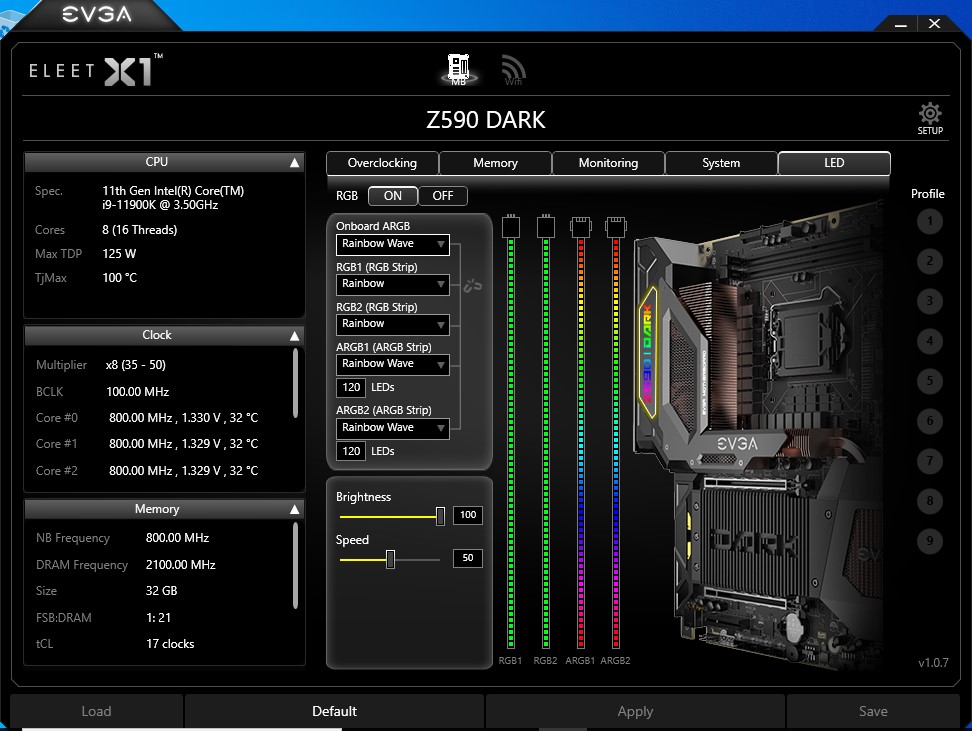This screenshot has height=731, width=972.
Task: Click the Brightness value box showing 100
Action: pyautogui.click(x=468, y=515)
